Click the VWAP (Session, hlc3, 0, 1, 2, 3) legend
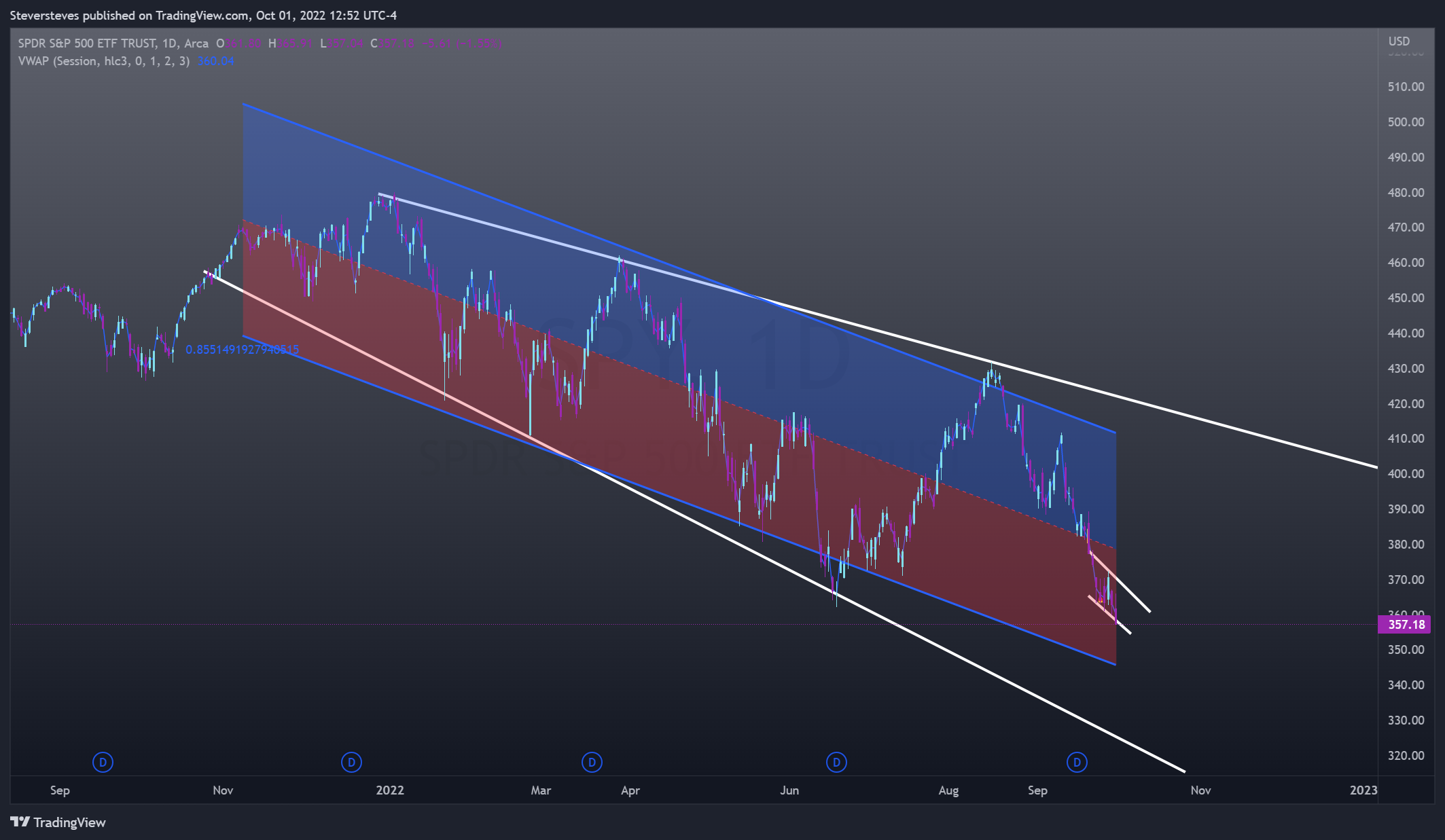This screenshot has width=1445, height=840. pyautogui.click(x=104, y=61)
